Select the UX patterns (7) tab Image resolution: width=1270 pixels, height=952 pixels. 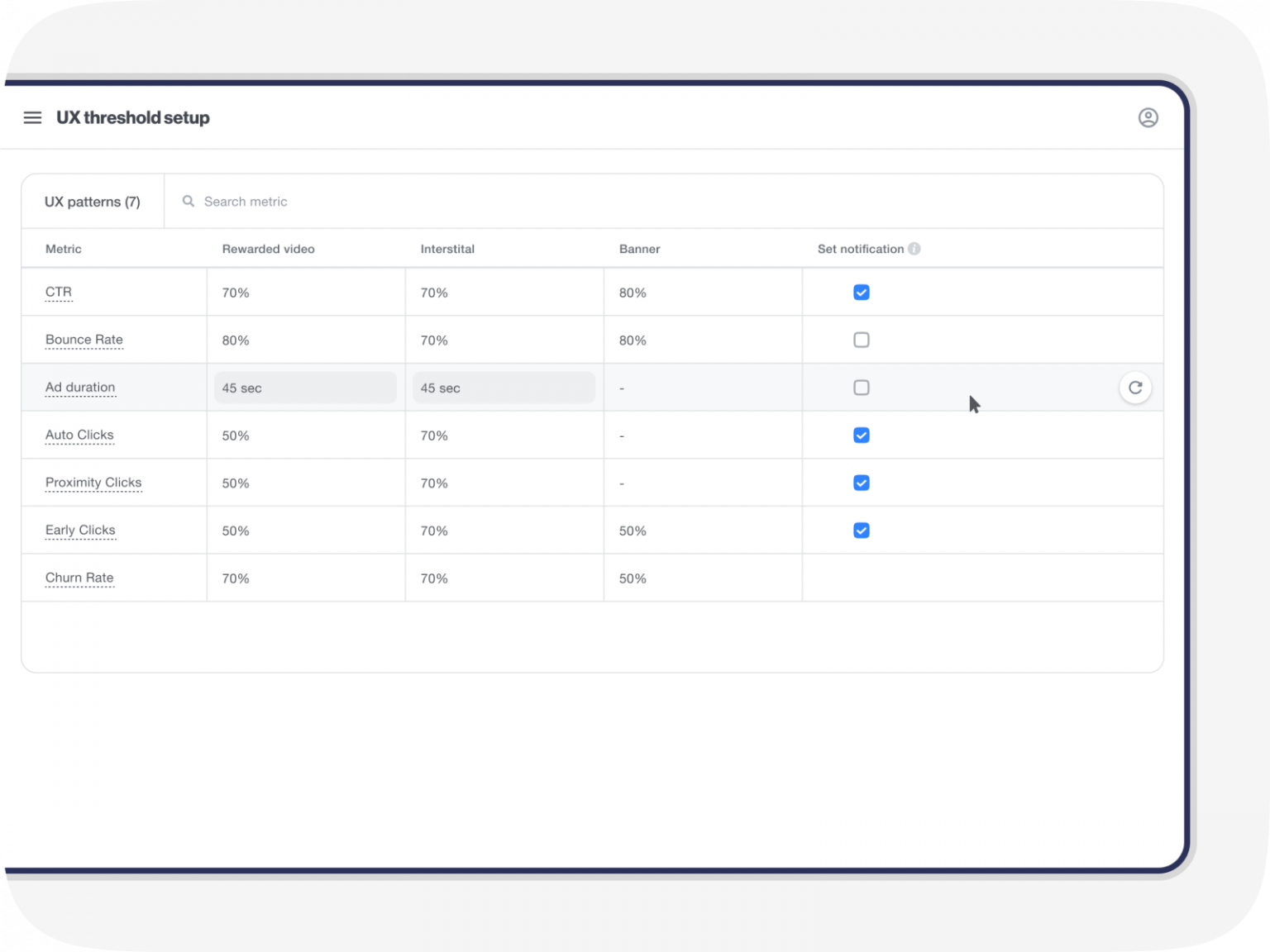[x=93, y=202]
